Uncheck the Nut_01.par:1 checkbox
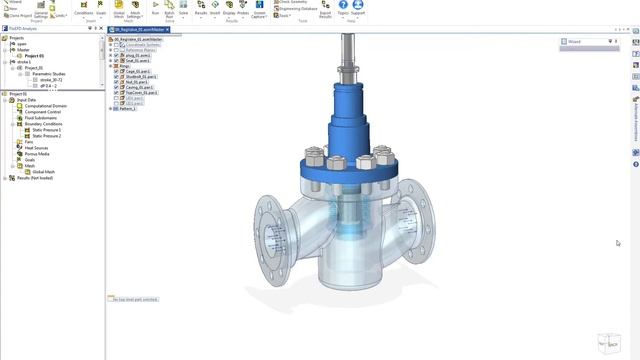 [116, 82]
